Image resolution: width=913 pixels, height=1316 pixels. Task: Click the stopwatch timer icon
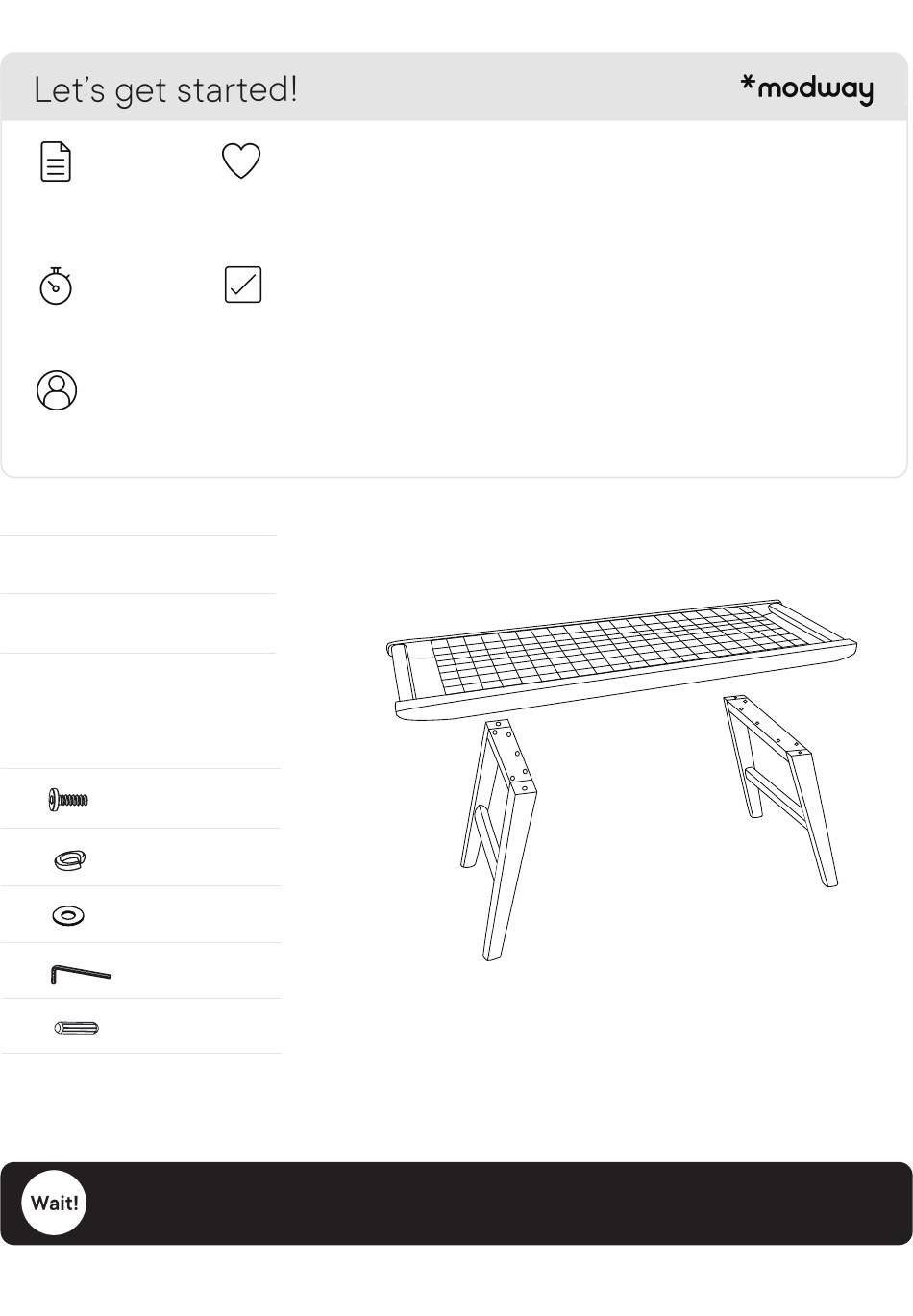coord(56,286)
